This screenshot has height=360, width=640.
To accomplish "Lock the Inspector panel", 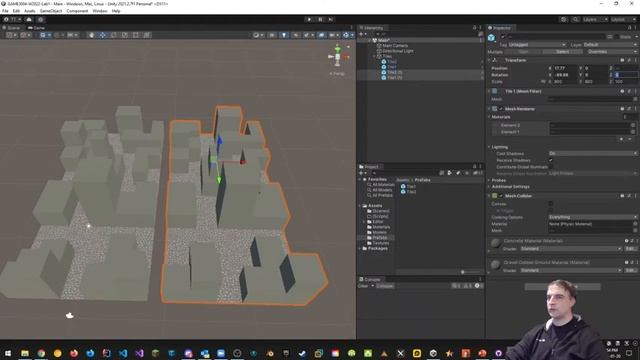I will [629, 28].
